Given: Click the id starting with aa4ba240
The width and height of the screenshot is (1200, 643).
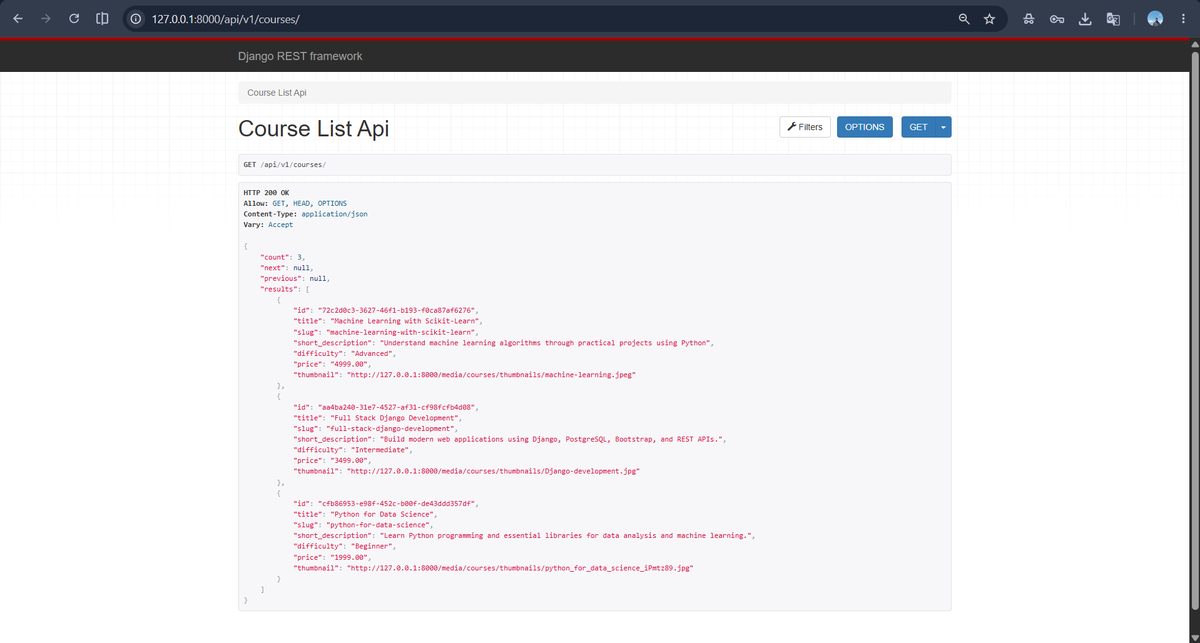Looking at the screenshot, I should click(x=398, y=408).
